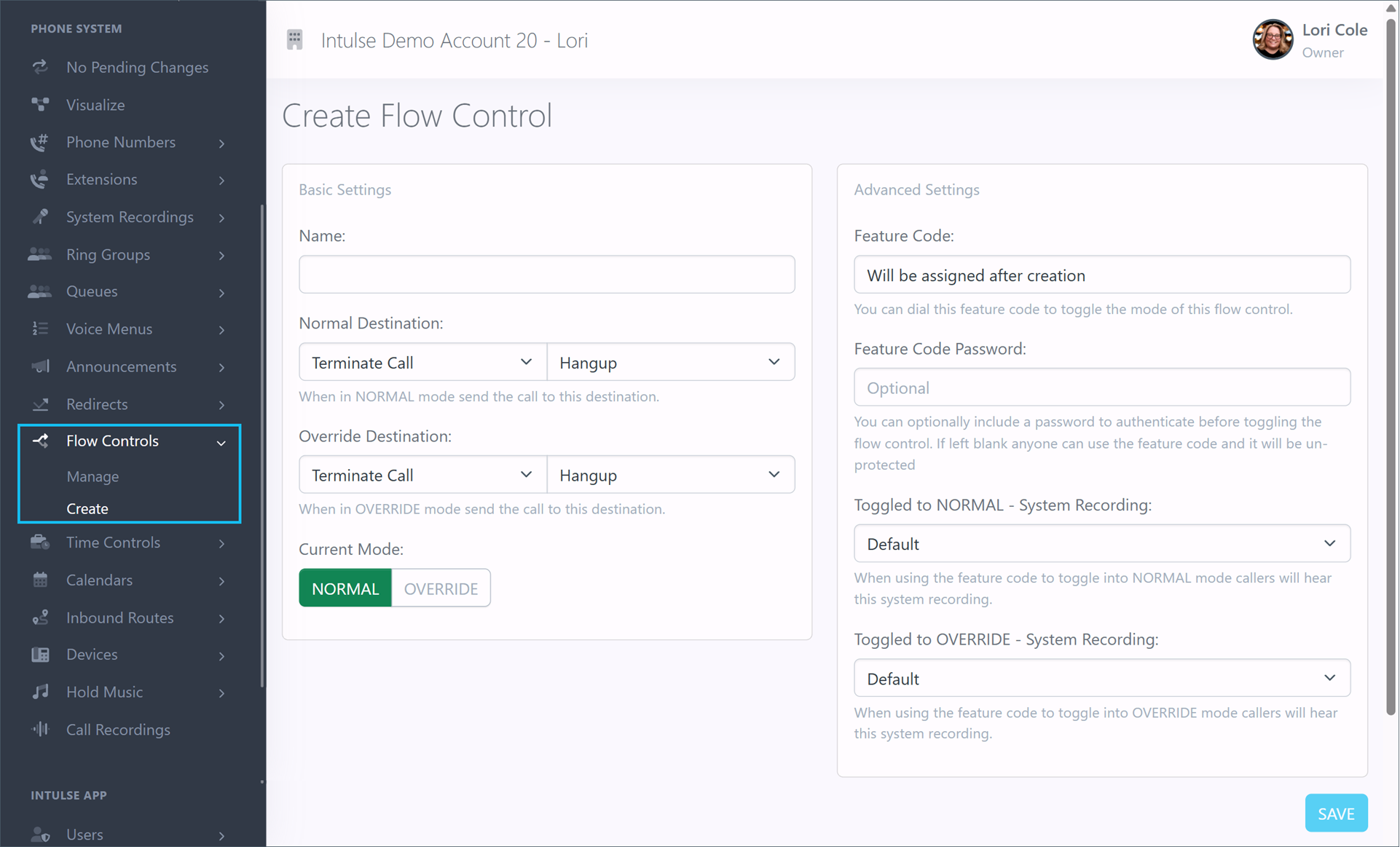Expand the Phone Numbers submenu chevron
1400x847 pixels.
coord(221,143)
